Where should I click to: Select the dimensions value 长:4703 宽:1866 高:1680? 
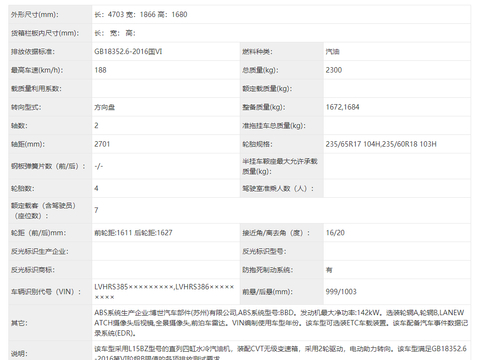click(x=141, y=15)
